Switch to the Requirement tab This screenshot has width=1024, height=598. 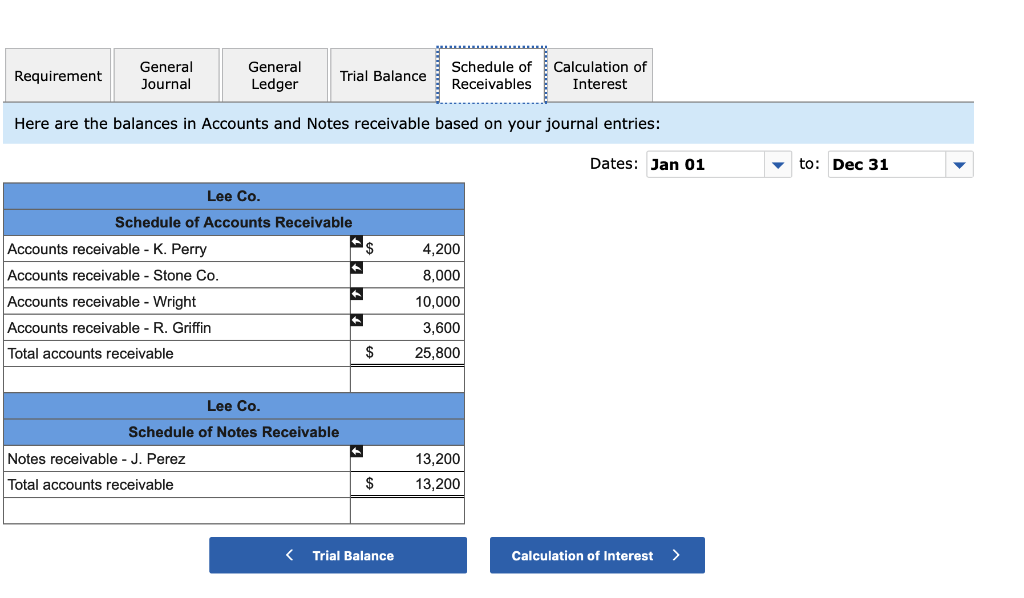[57, 74]
